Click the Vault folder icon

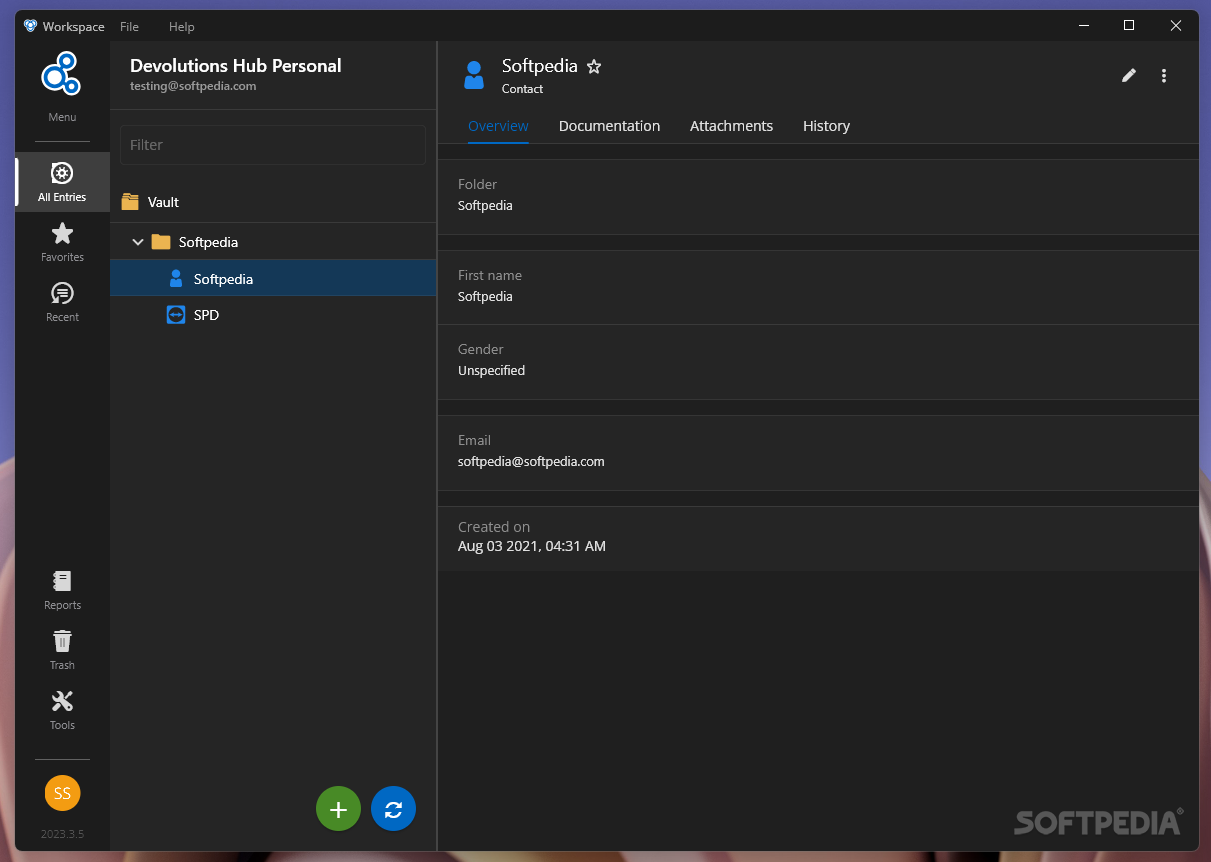tap(130, 202)
